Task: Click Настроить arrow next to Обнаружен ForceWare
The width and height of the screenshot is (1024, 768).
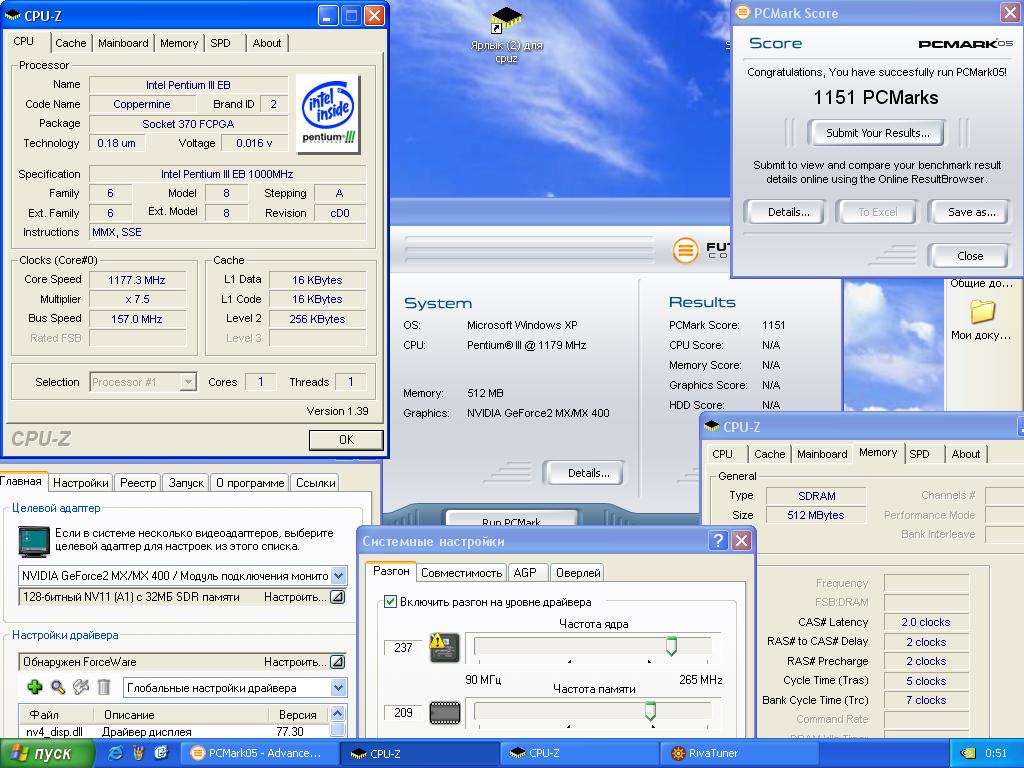Action: [x=337, y=662]
